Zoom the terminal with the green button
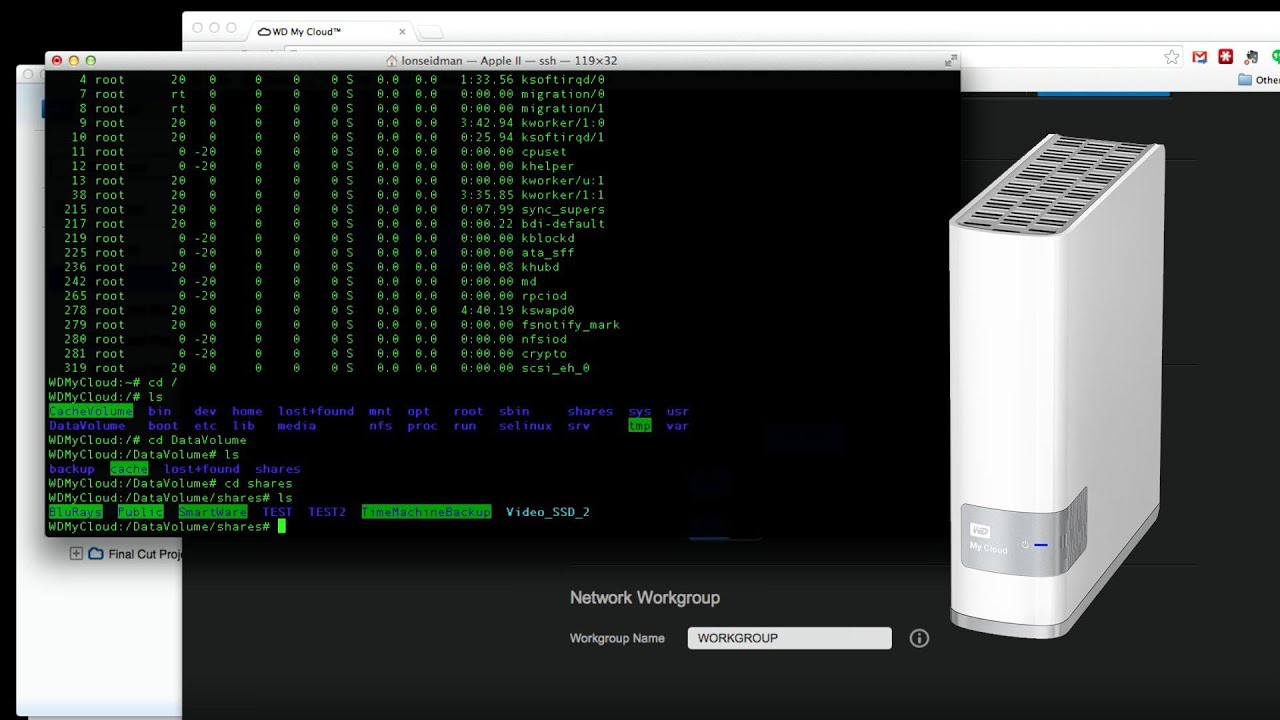This screenshot has height=720, width=1280. (x=91, y=61)
